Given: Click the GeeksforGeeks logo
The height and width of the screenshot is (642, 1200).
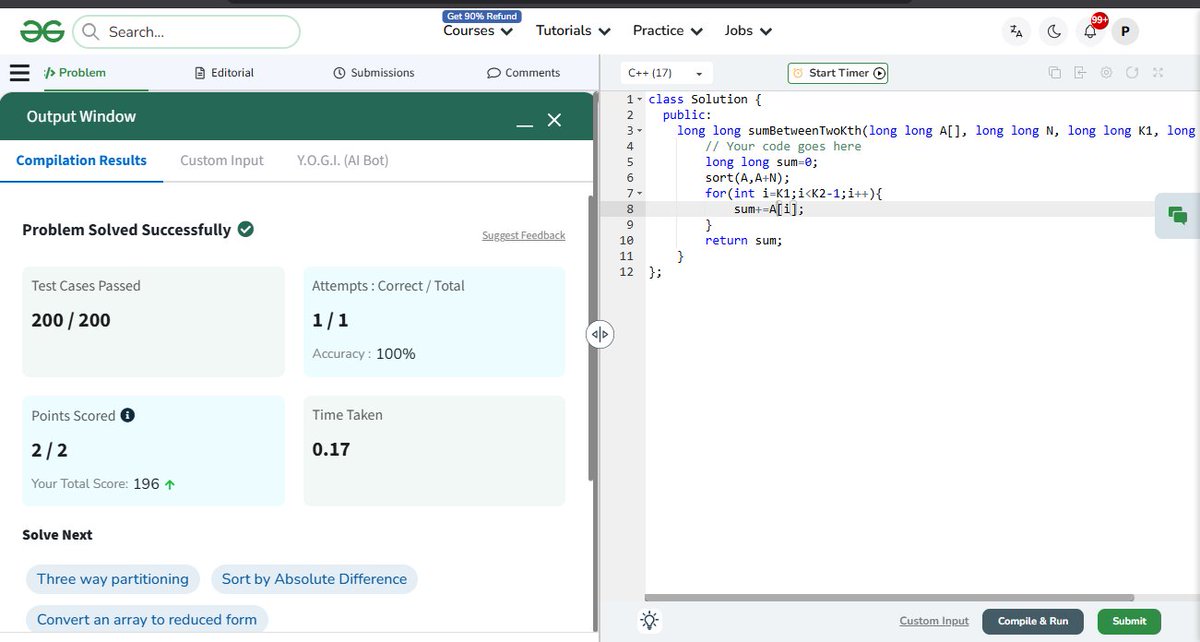Looking at the screenshot, I should coord(42,32).
